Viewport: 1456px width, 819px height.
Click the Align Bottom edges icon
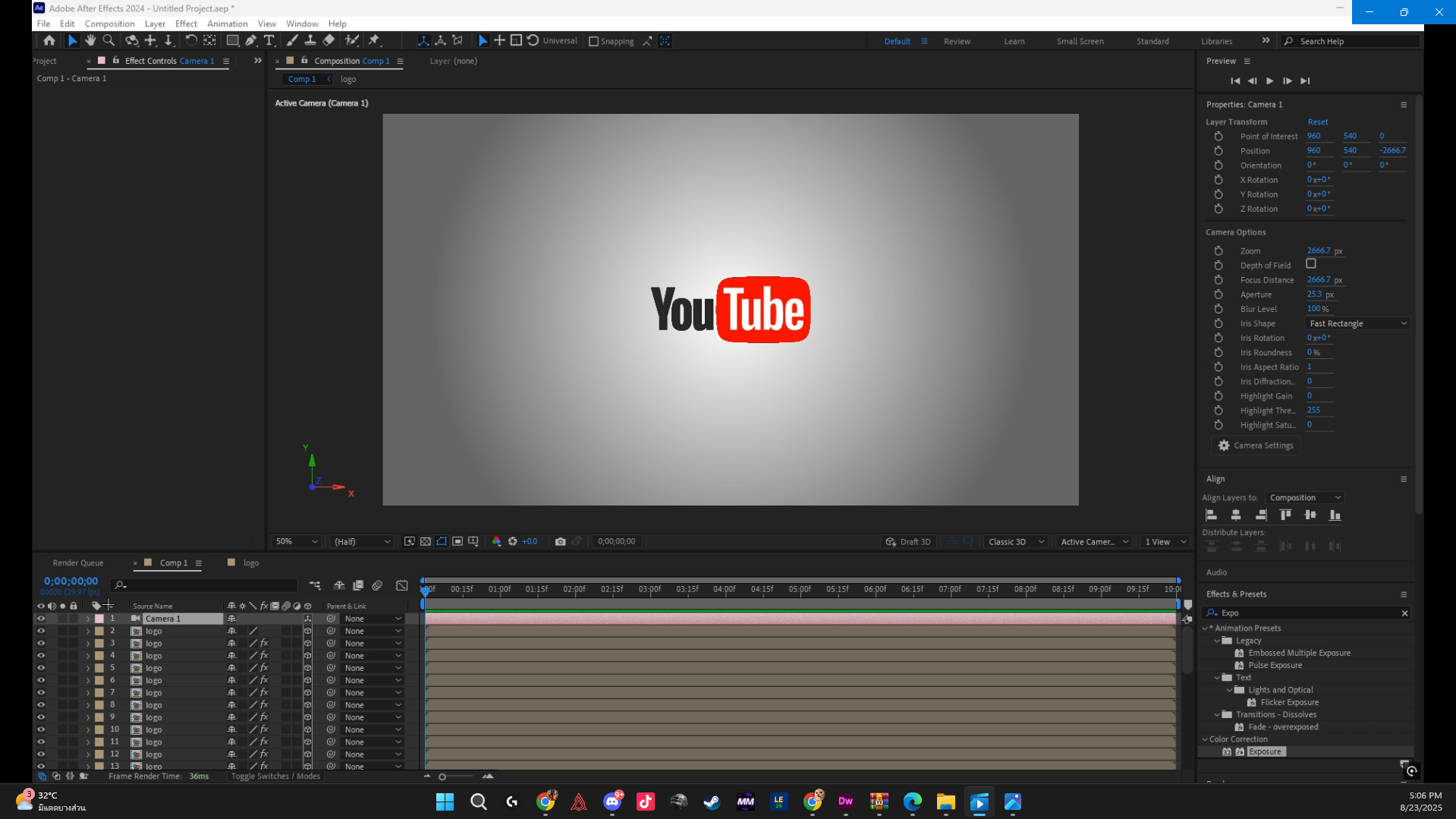[1335, 515]
